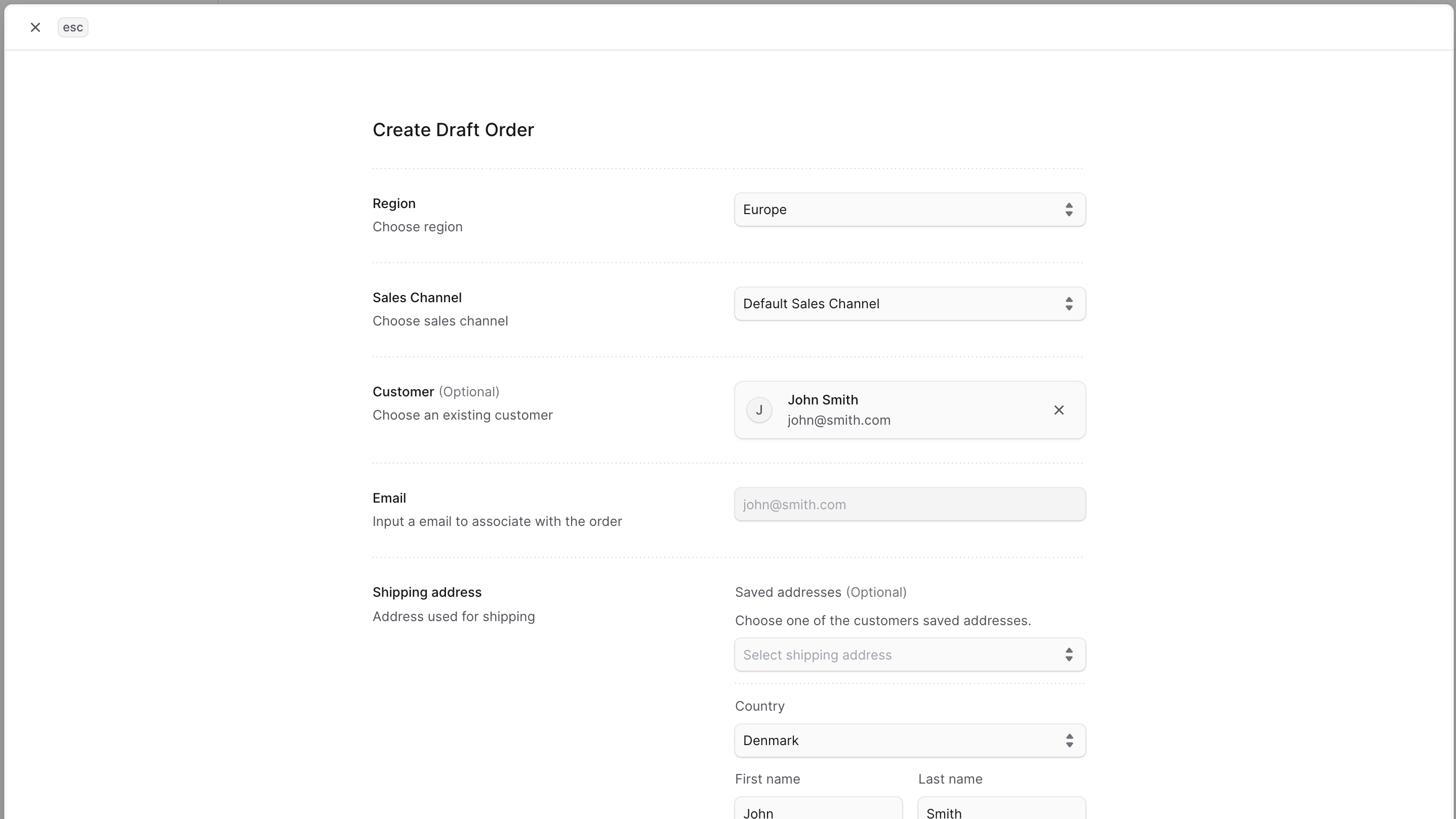This screenshot has height=819, width=1456.
Task: Click the stepper chevrons on the Region selector
Action: [1069, 209]
